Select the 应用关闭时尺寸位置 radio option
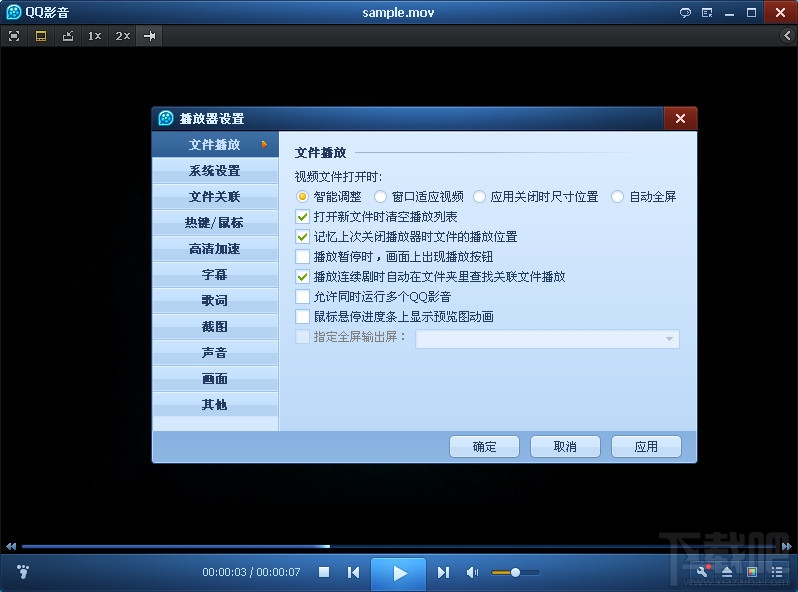The image size is (798, 592). tap(479, 196)
